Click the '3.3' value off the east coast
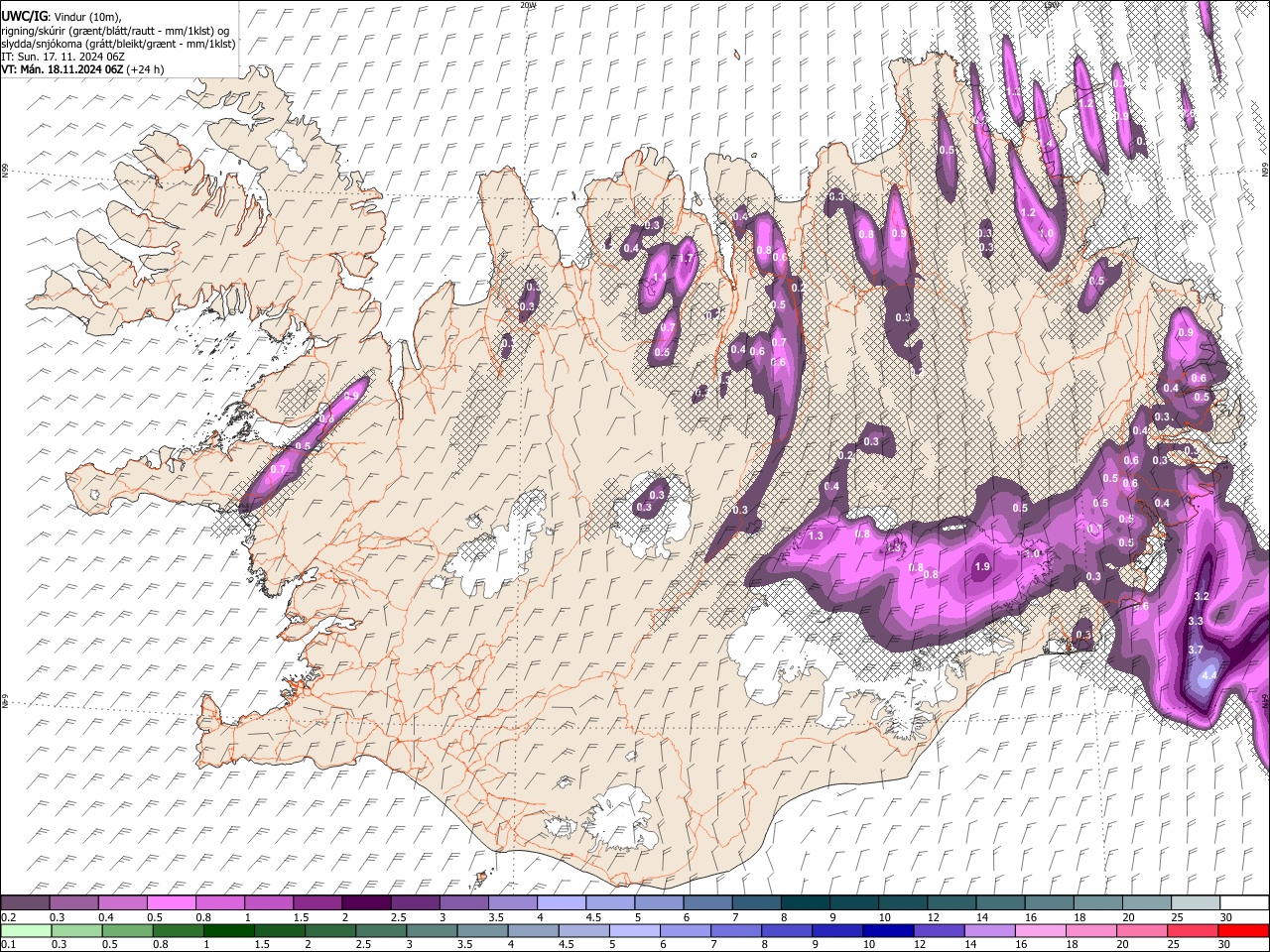The height and width of the screenshot is (952, 1270). click(x=1196, y=621)
